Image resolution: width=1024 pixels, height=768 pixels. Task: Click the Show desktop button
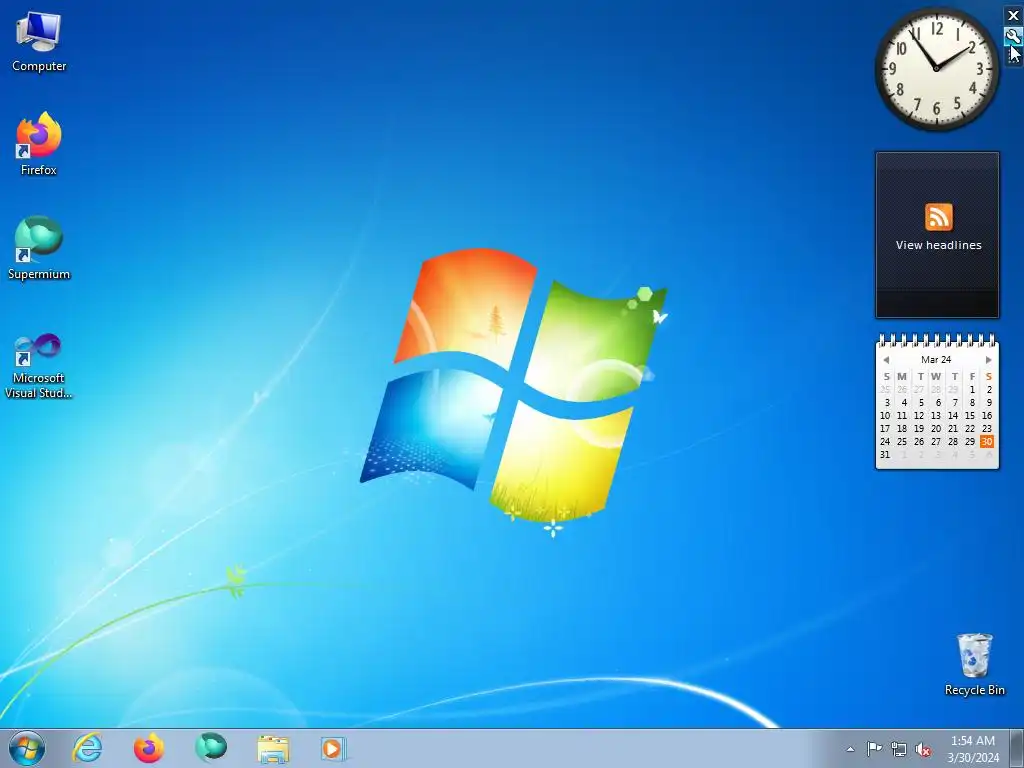pos(1017,748)
